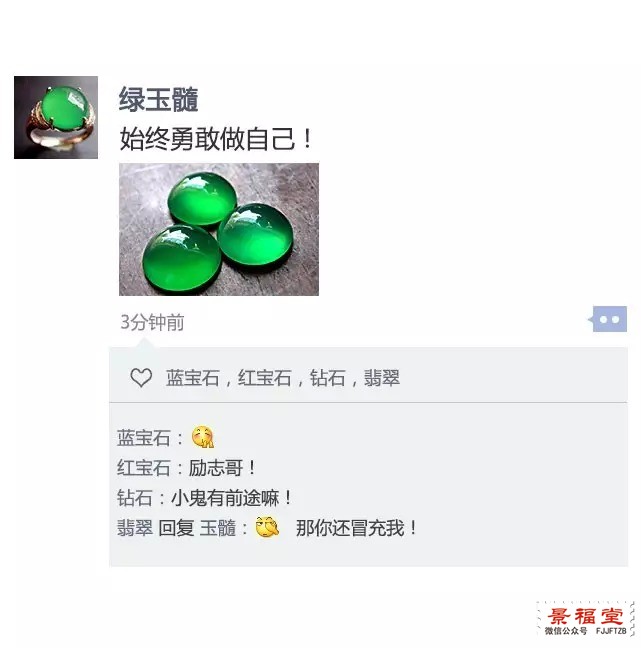Open 翡翠 in the likes list
This screenshot has height=648, width=641.
[x=382, y=378]
